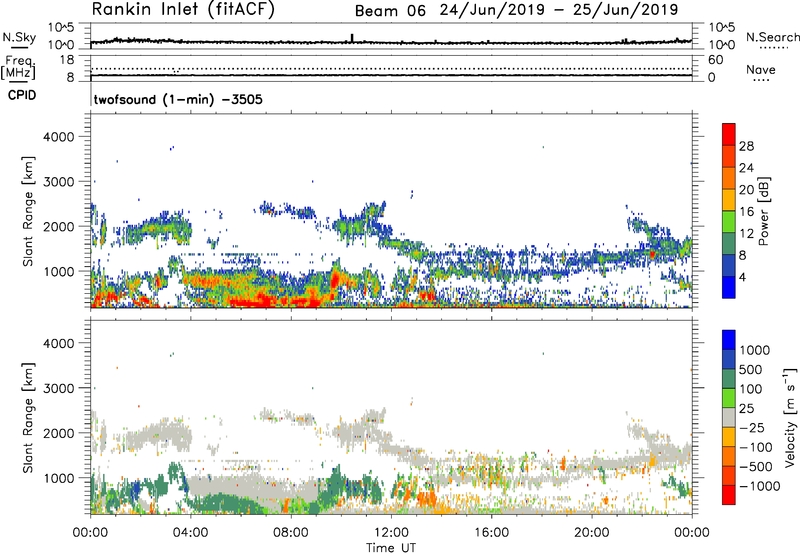This screenshot has height=554, width=800.
Task: Click the '08:00' time axis tick label
Action: pyautogui.click(x=291, y=533)
